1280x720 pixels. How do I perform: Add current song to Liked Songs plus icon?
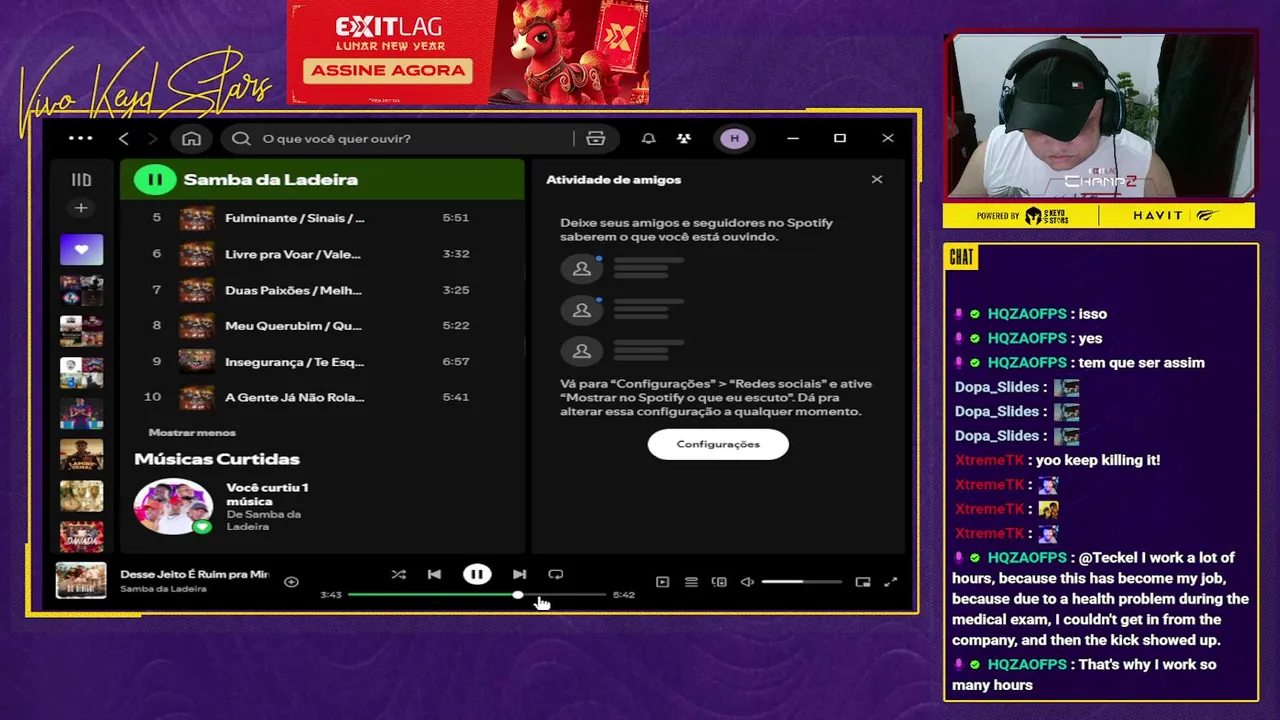pyautogui.click(x=291, y=581)
